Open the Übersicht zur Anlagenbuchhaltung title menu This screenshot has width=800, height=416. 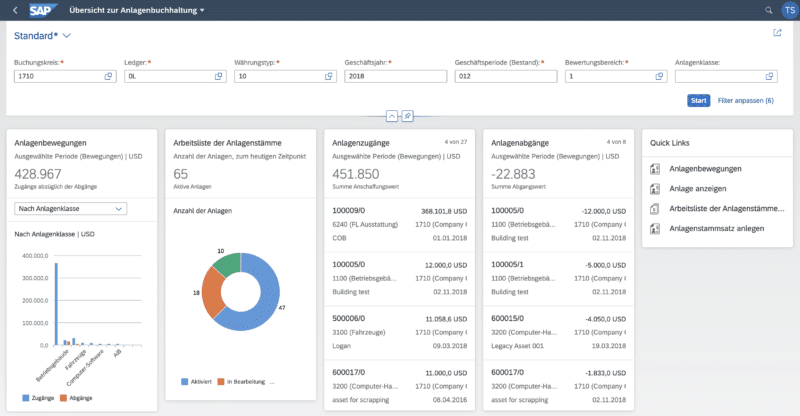click(137, 10)
